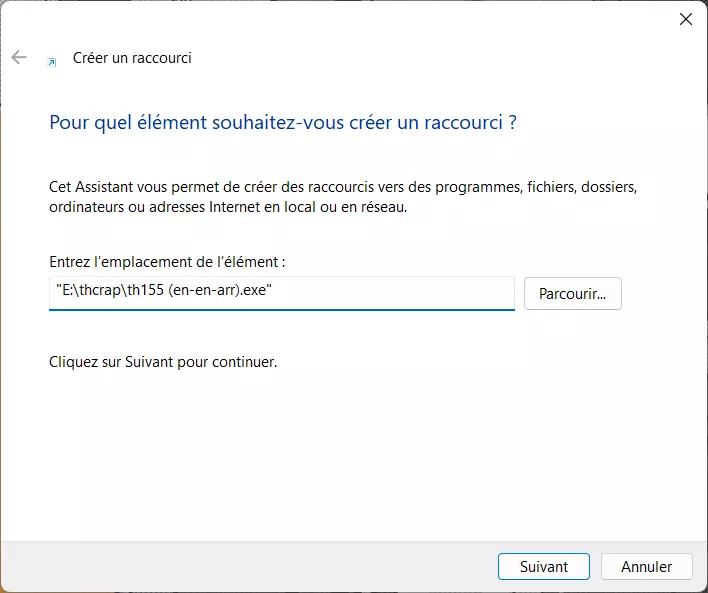Click the blue "Pour quel élément" heading

tap(283, 123)
